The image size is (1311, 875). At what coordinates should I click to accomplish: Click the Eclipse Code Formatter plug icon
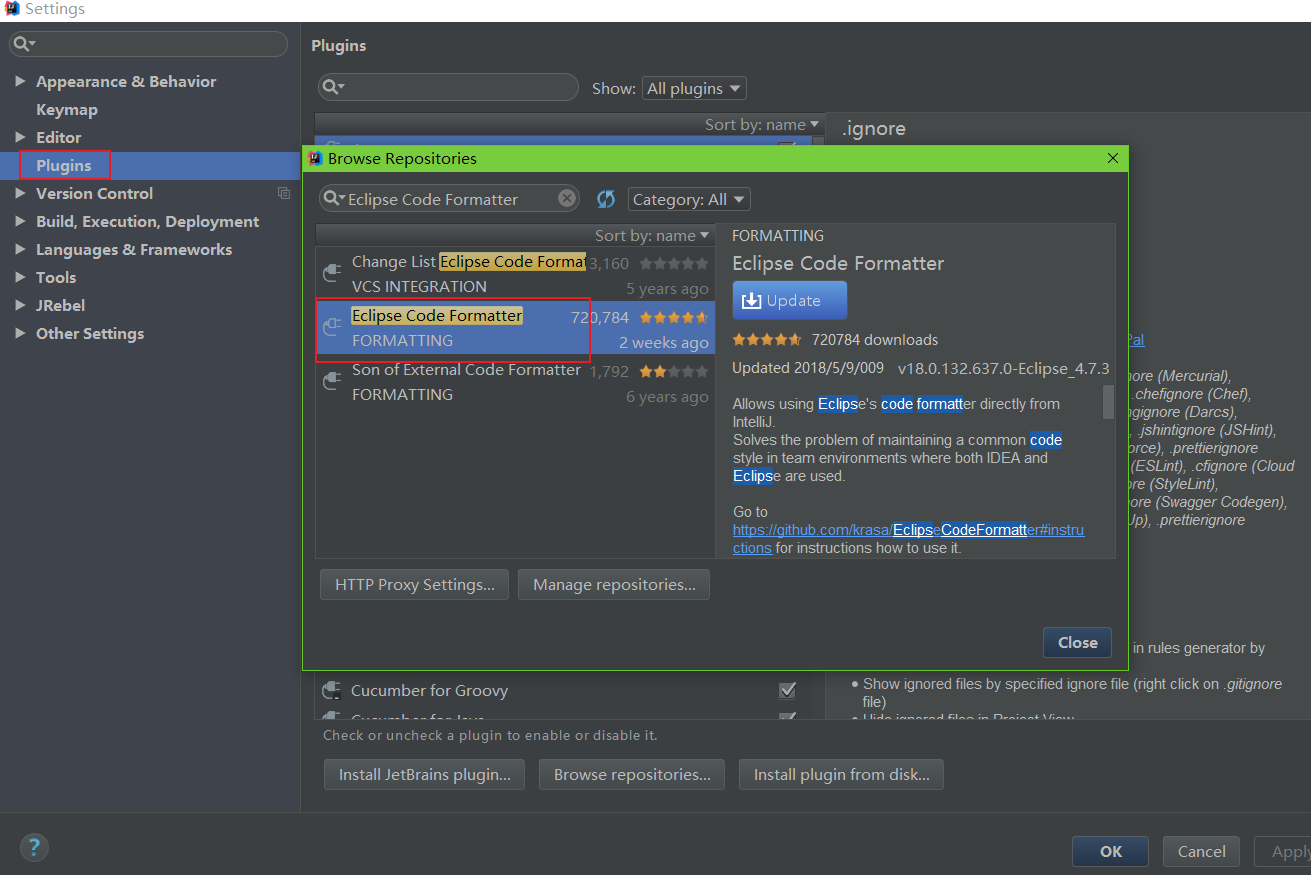click(x=333, y=328)
